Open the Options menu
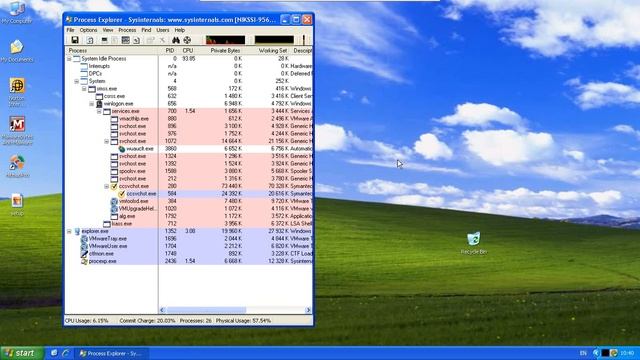The image size is (640, 360). point(88,30)
